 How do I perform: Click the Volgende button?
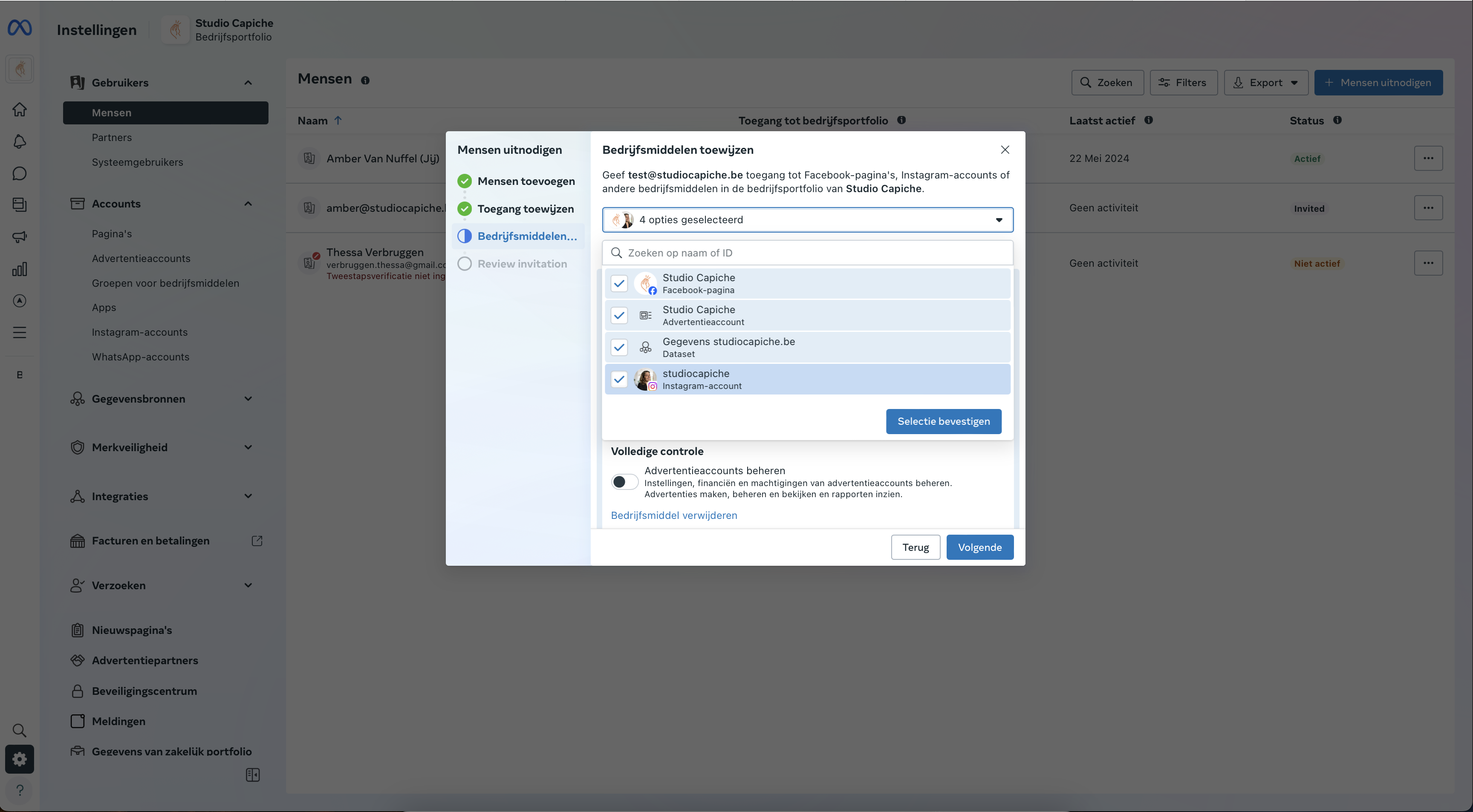click(x=979, y=547)
